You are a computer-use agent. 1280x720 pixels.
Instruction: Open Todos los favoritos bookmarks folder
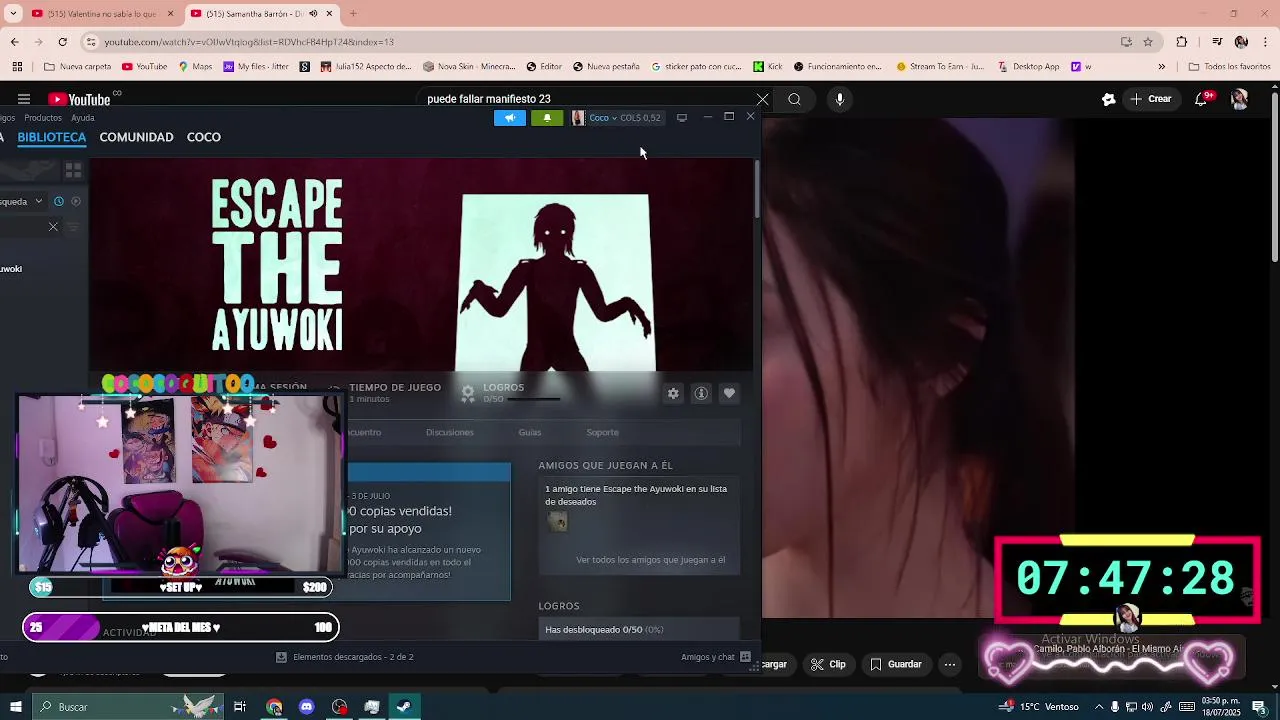(1229, 67)
